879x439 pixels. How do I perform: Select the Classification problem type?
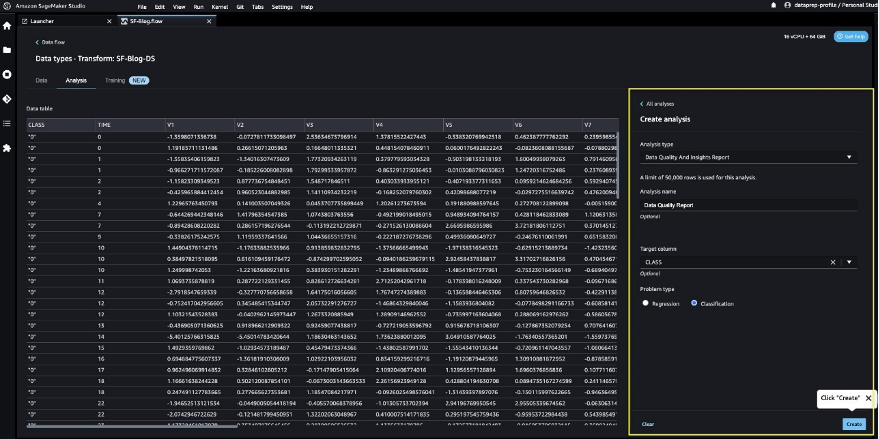pos(694,303)
